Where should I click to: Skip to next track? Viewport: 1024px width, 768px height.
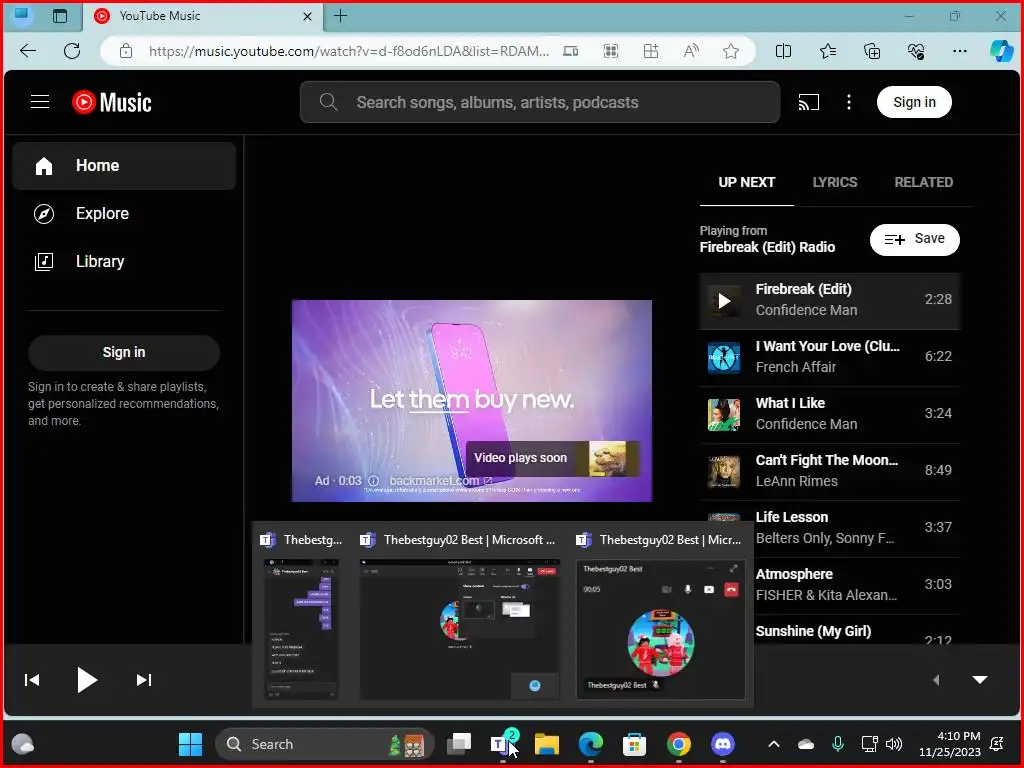pyautogui.click(x=144, y=680)
